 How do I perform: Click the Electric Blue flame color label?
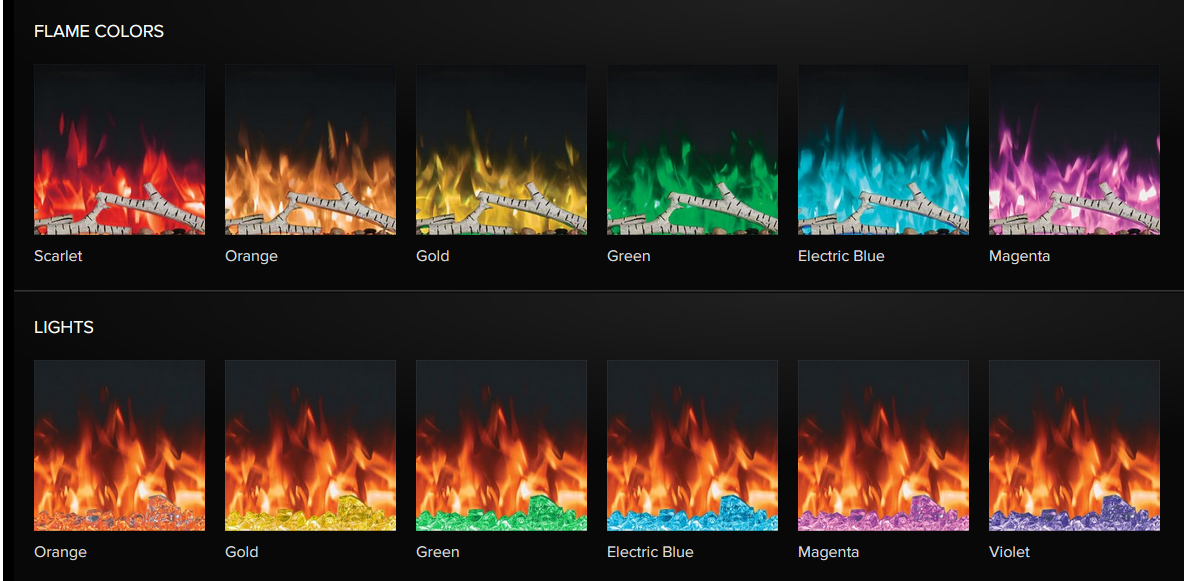click(841, 256)
